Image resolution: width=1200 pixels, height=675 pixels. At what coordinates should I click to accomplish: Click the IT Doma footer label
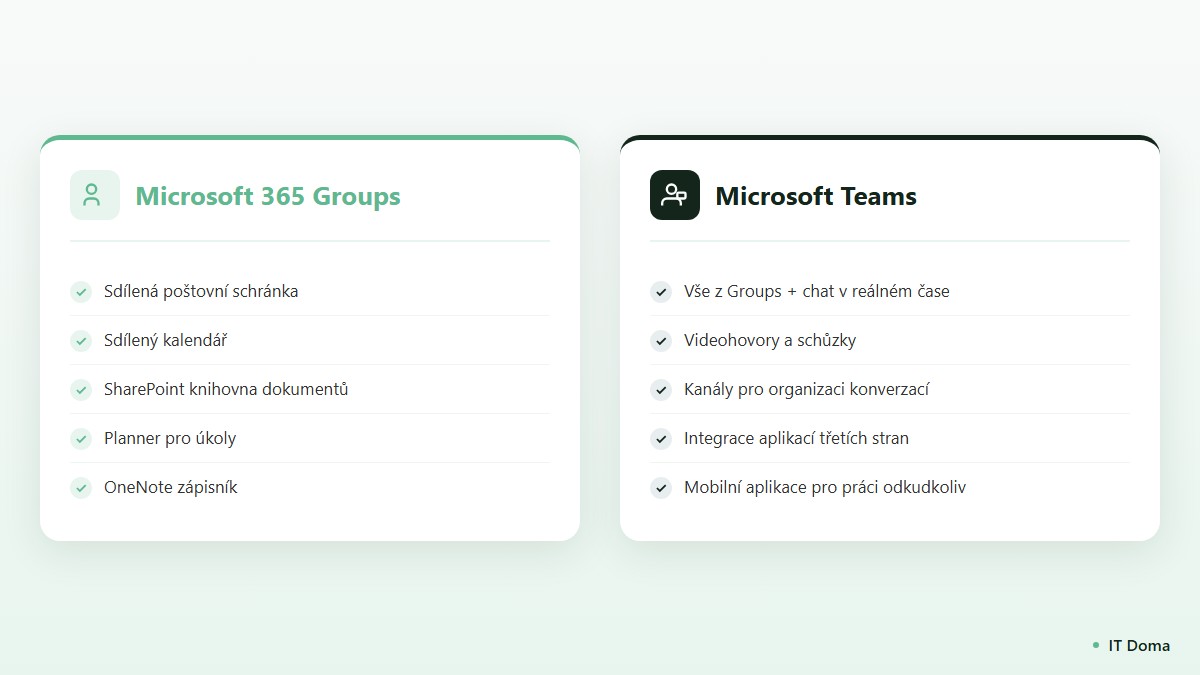1139,645
